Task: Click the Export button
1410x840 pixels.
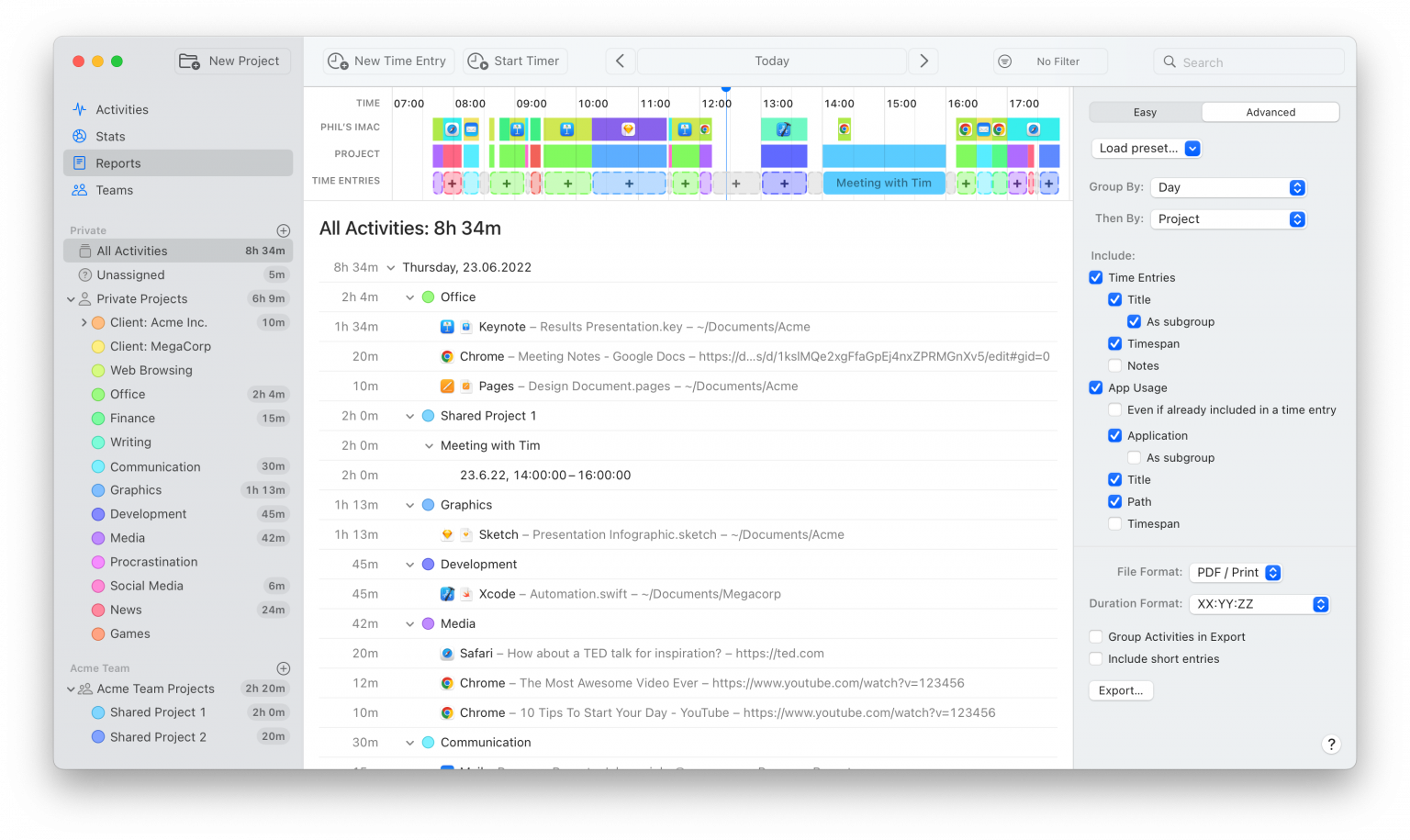Action: coord(1120,690)
